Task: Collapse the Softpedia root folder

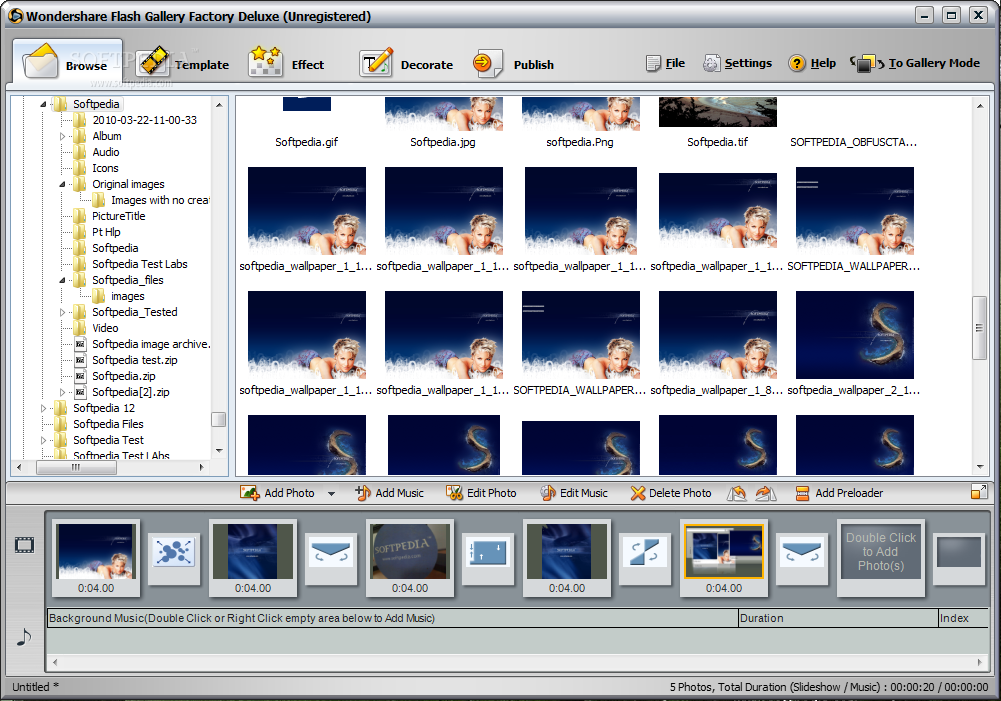Action: coord(43,104)
